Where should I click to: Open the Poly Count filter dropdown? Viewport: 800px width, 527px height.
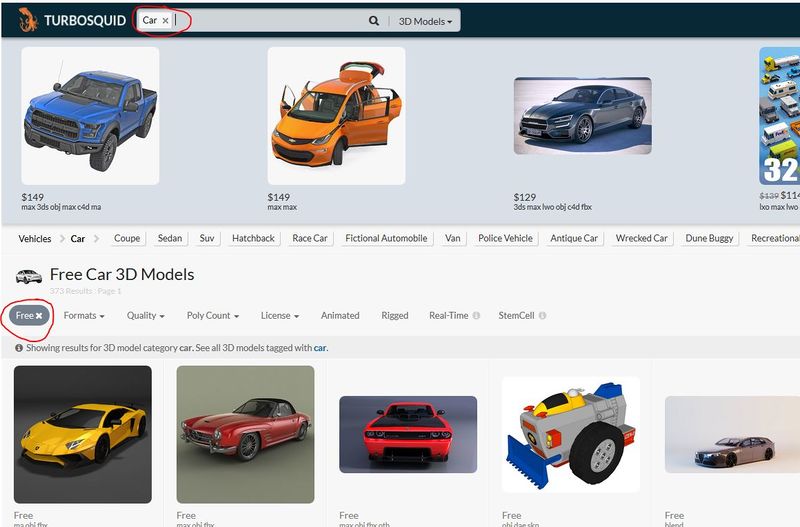coord(213,316)
